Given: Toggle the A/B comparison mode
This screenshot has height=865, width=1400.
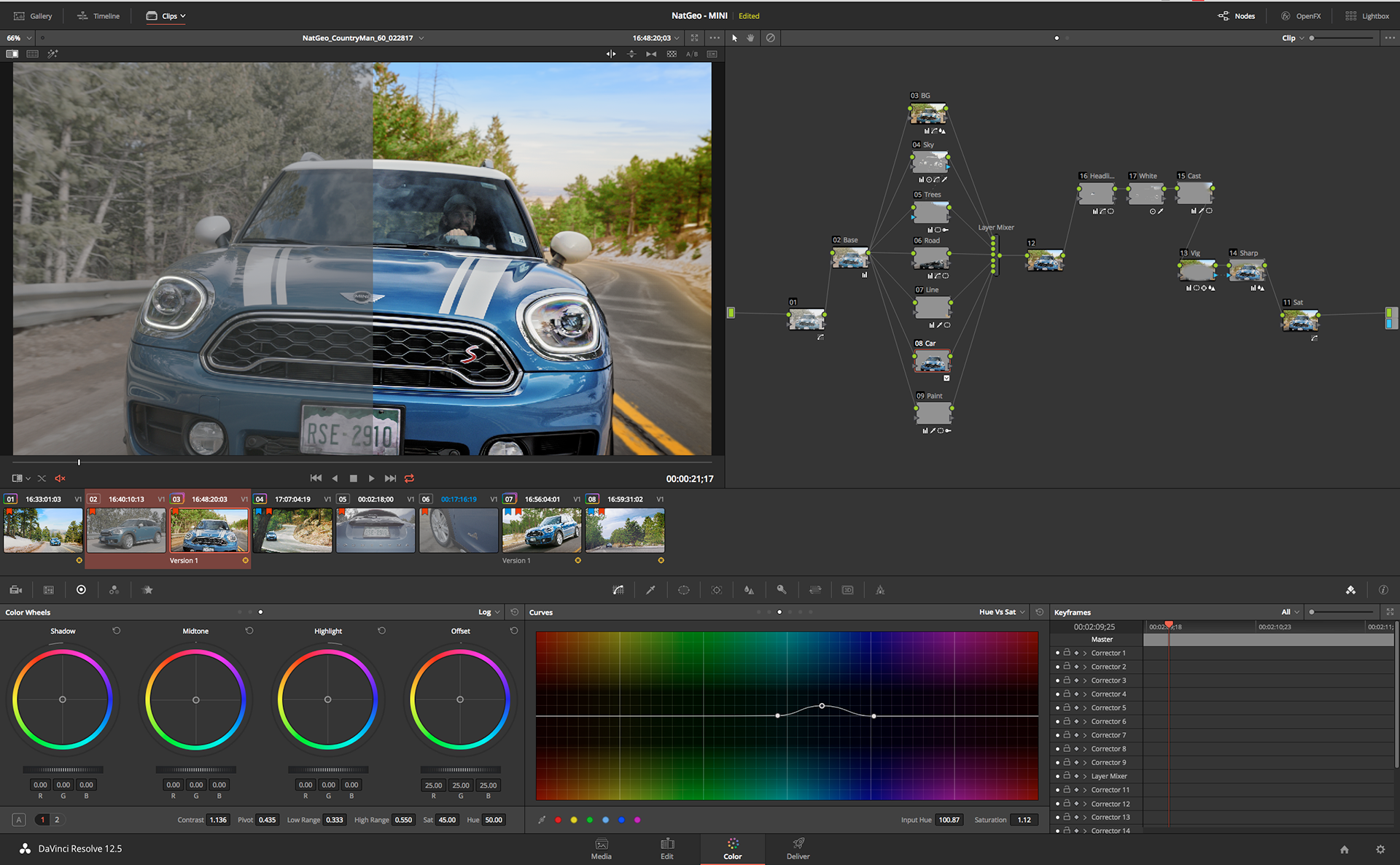Looking at the screenshot, I should click(x=692, y=54).
